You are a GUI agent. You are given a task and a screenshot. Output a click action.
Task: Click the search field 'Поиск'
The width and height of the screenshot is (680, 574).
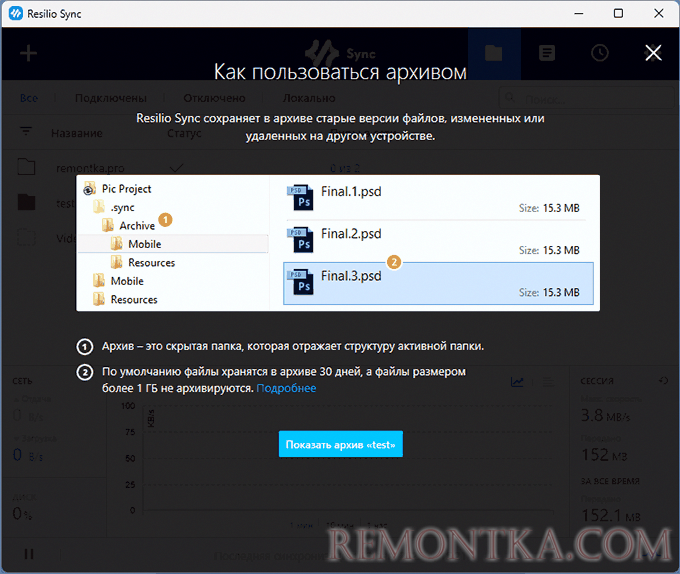click(x=586, y=98)
